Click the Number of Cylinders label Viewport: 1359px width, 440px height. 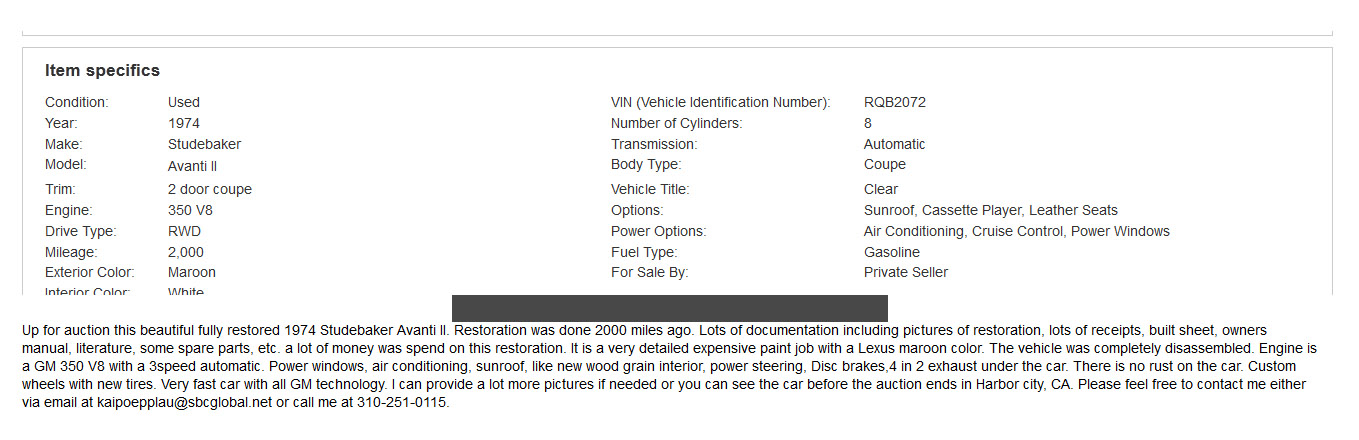(676, 123)
